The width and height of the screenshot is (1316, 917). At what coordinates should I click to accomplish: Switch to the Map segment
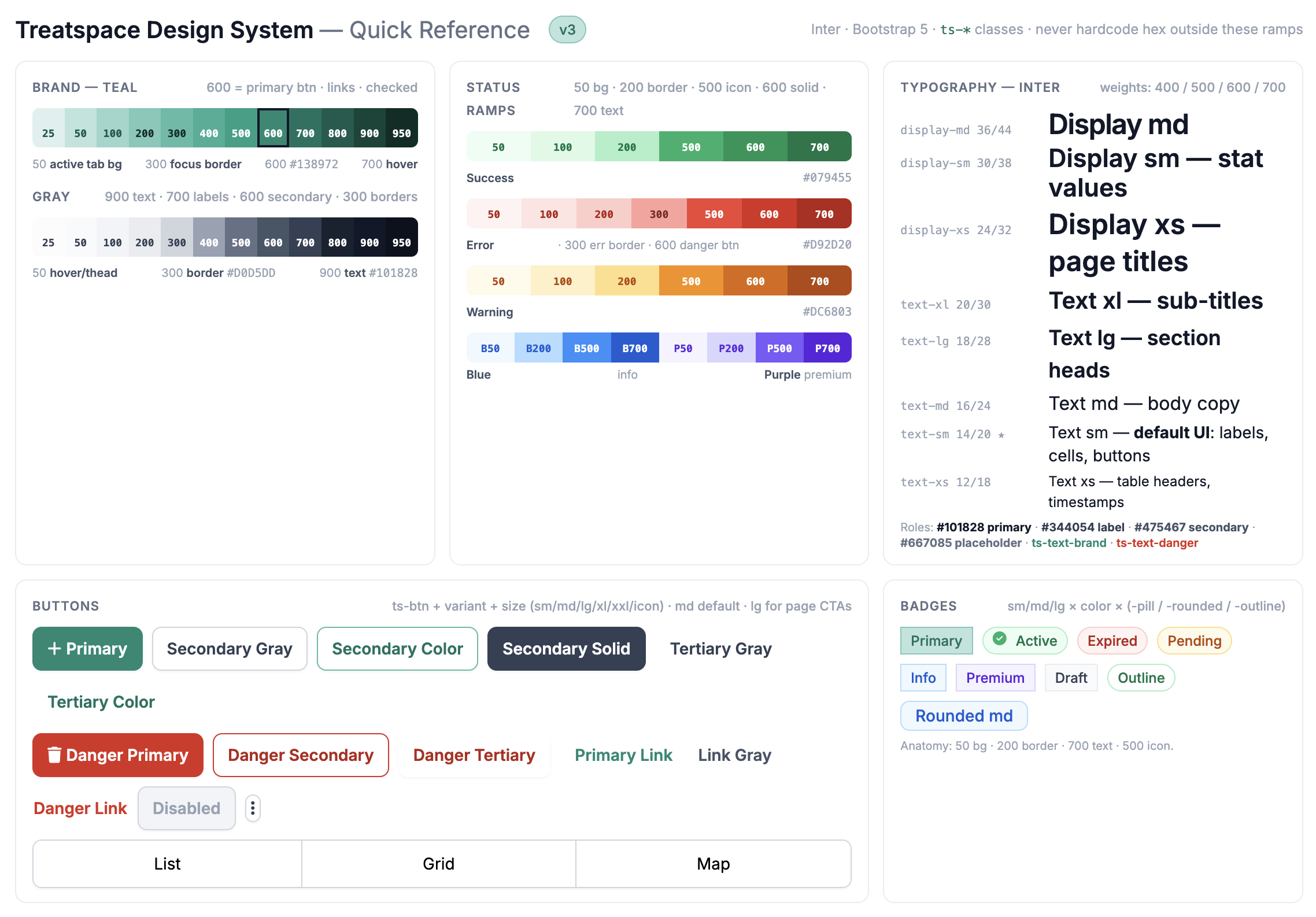714,864
